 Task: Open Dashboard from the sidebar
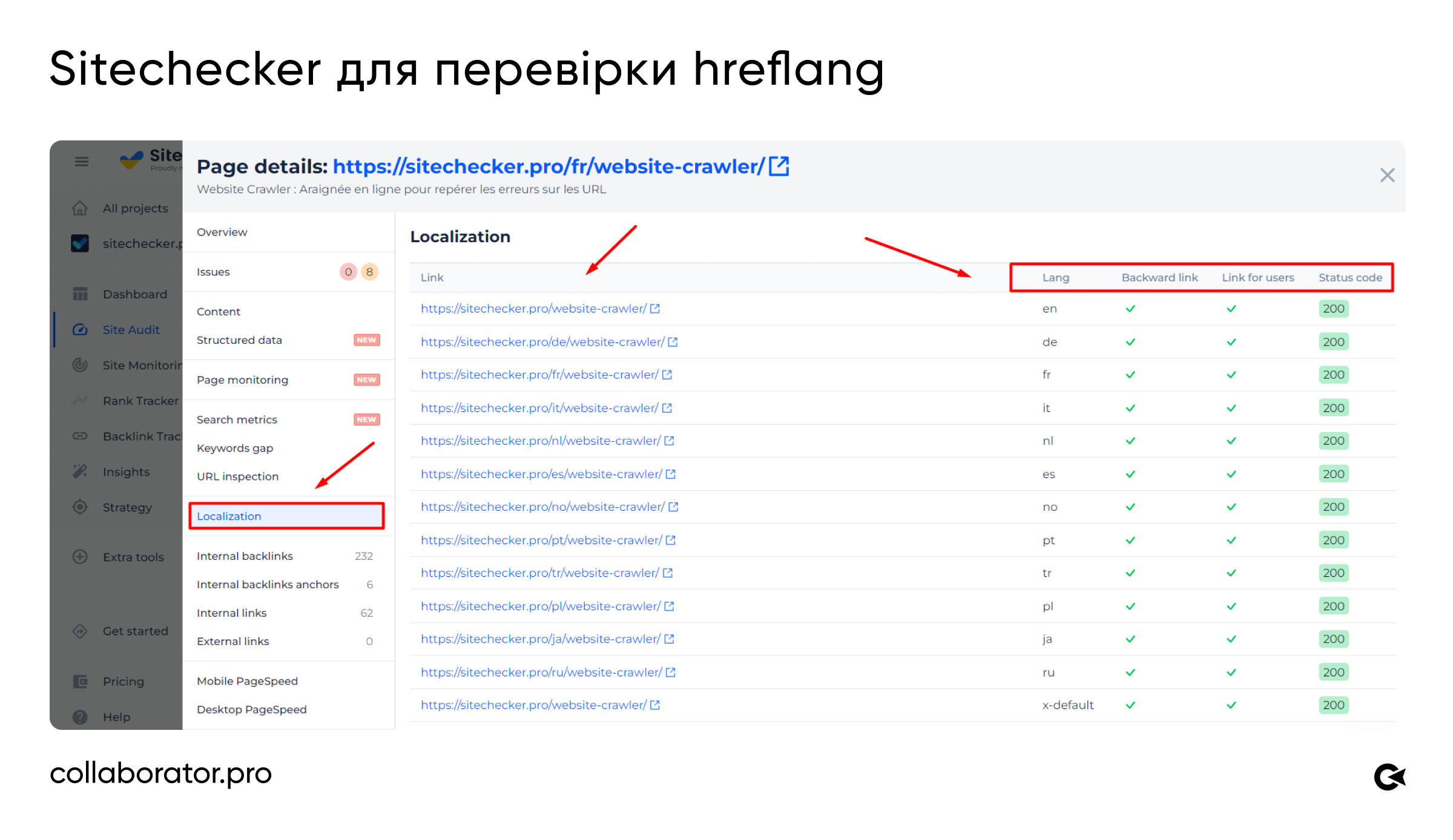point(134,294)
